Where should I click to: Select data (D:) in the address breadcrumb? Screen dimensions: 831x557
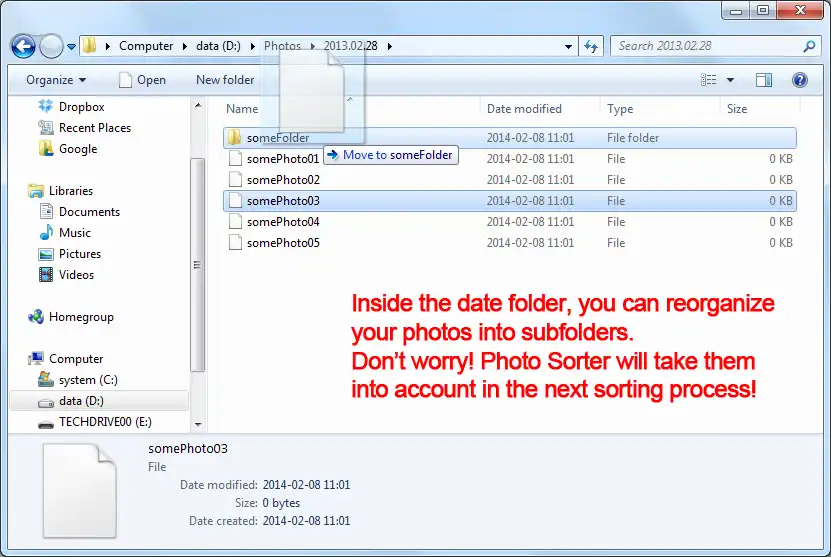click(x=218, y=46)
